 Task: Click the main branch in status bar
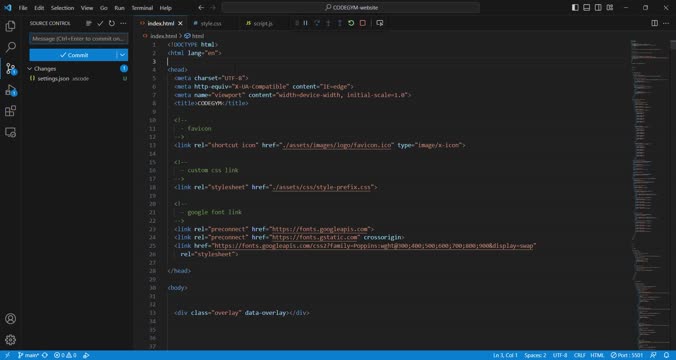point(28,355)
